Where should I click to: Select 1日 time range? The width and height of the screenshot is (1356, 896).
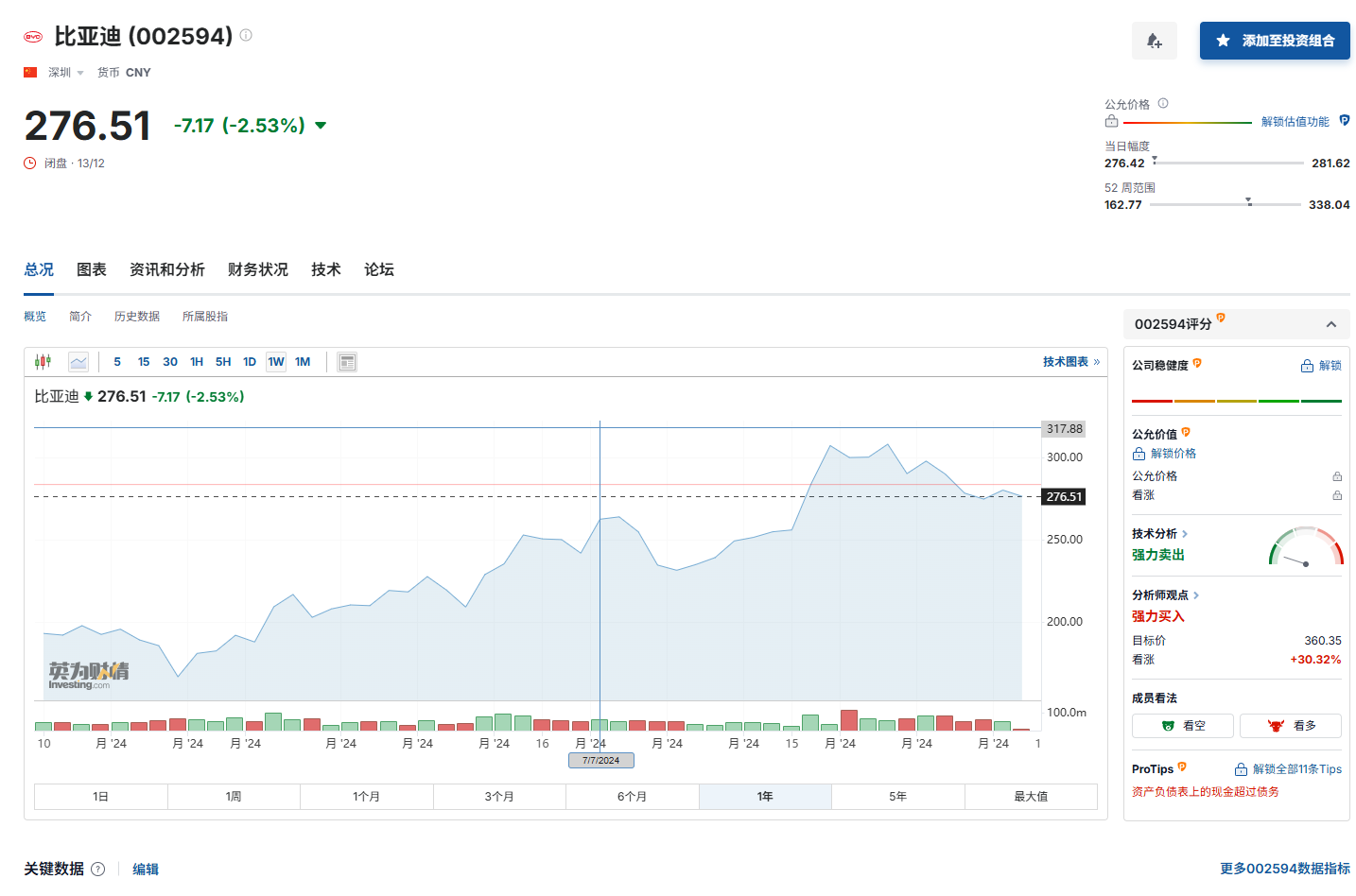(101, 797)
